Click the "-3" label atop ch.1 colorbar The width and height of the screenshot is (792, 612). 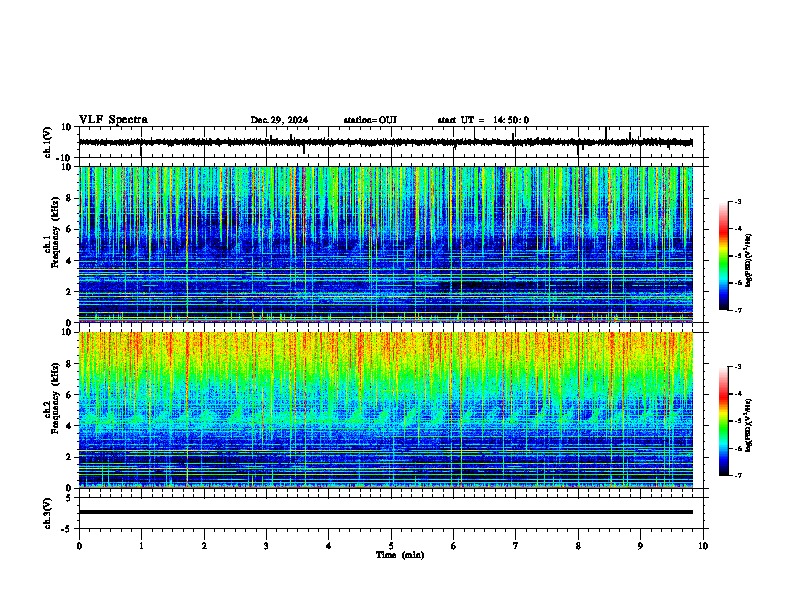[x=738, y=202]
